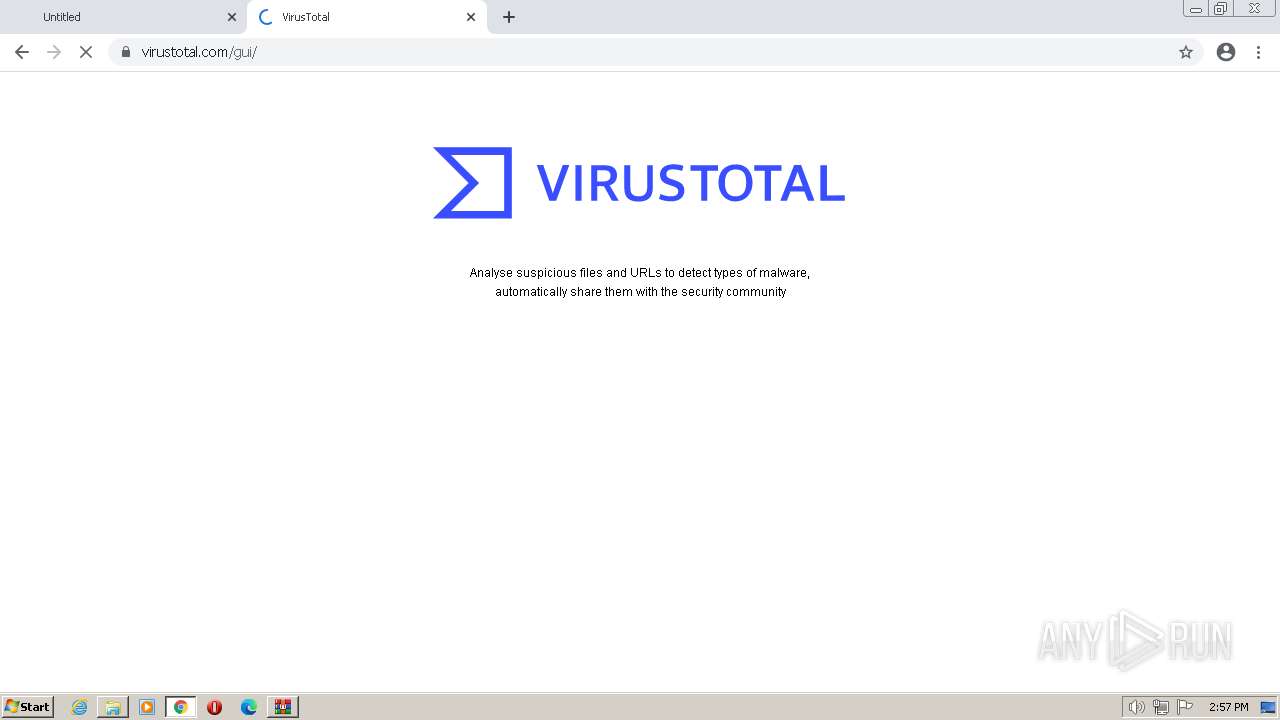
Task: Launch Opera from the taskbar
Action: coord(214,707)
